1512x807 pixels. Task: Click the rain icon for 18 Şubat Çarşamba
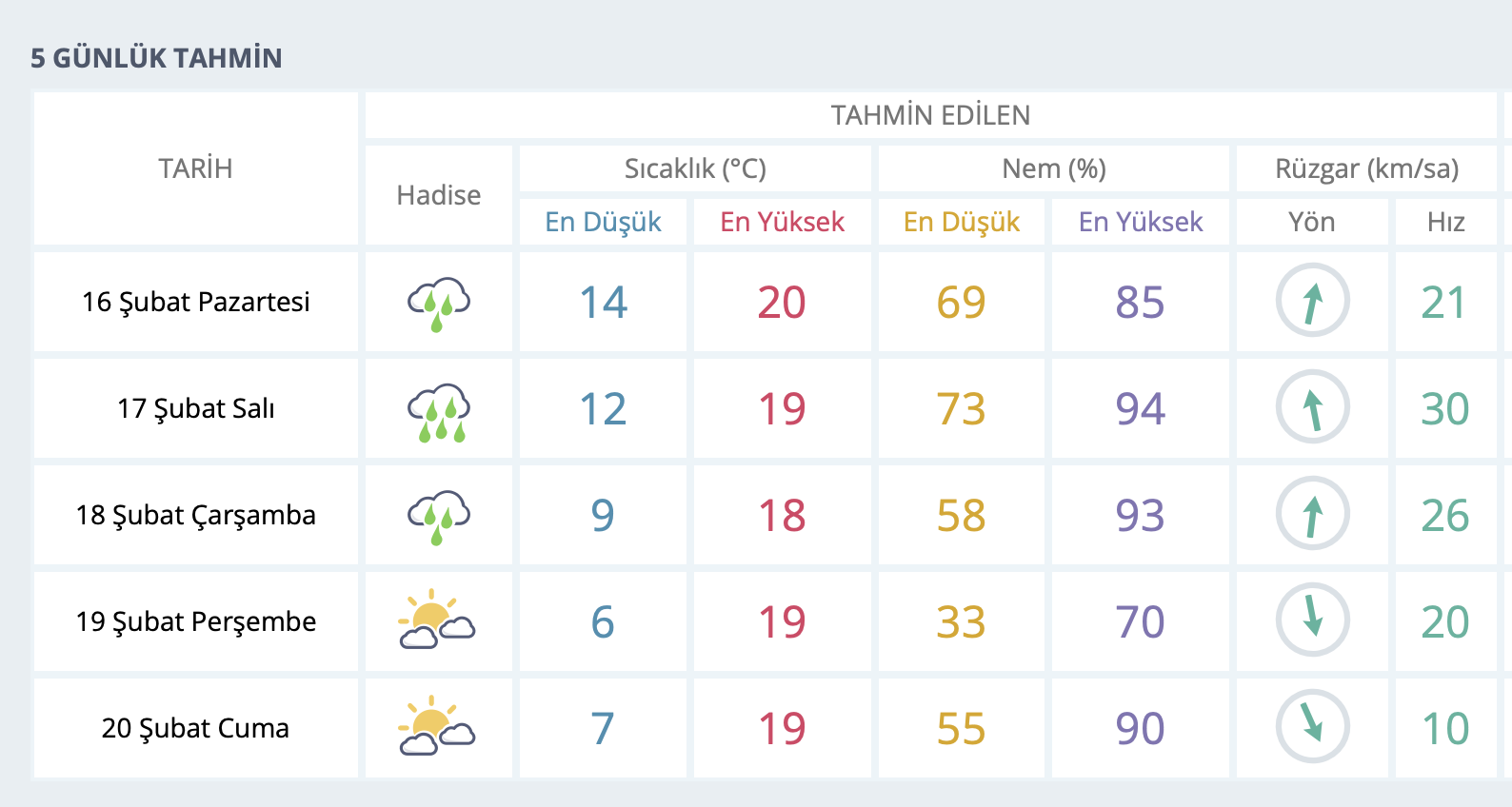[439, 516]
